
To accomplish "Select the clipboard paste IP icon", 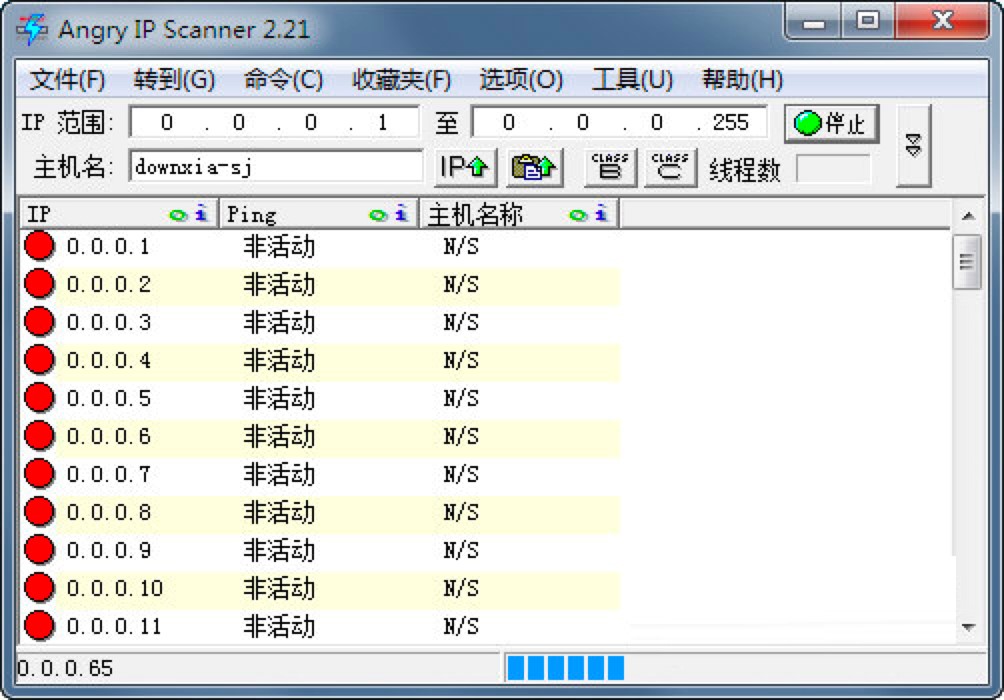I will click(533, 166).
